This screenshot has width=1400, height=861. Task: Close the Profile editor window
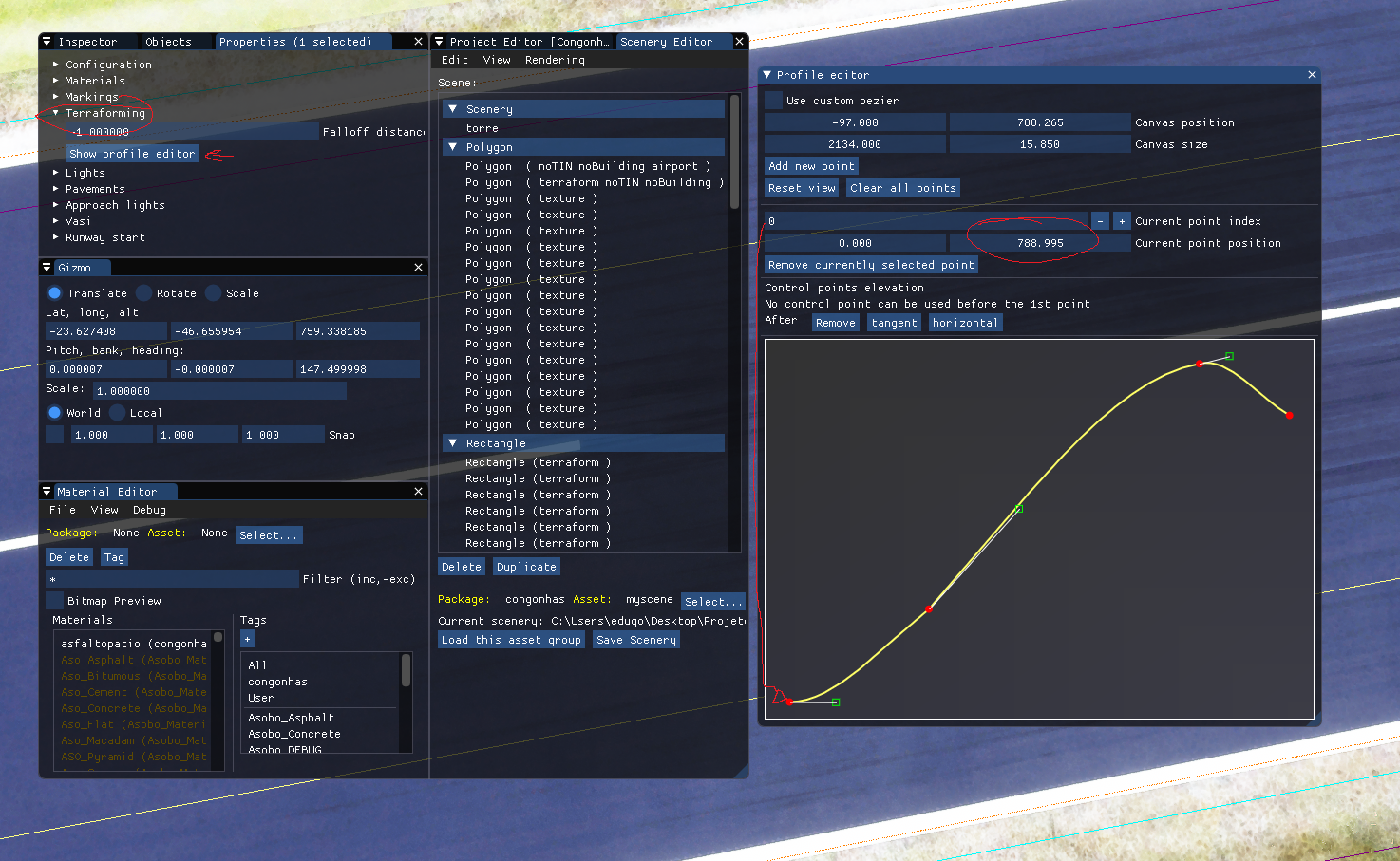tap(1312, 75)
